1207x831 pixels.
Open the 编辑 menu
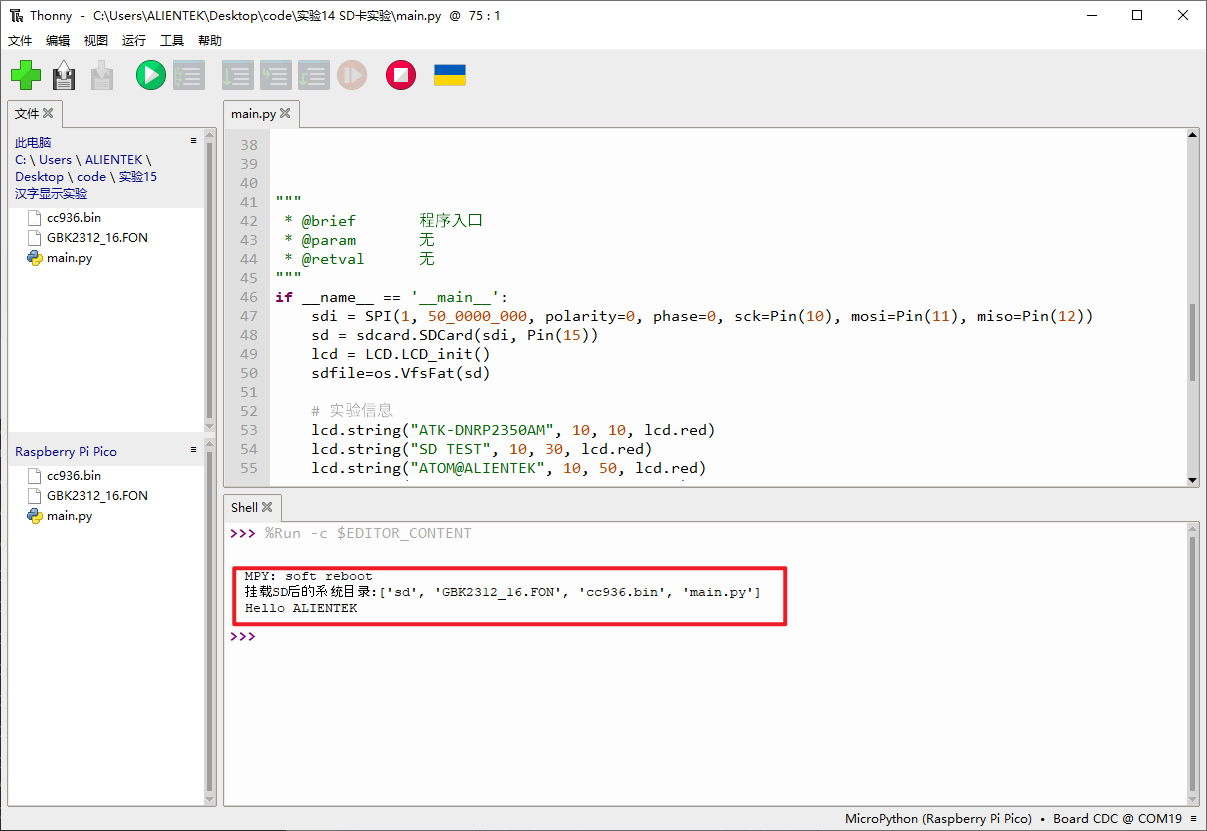58,41
